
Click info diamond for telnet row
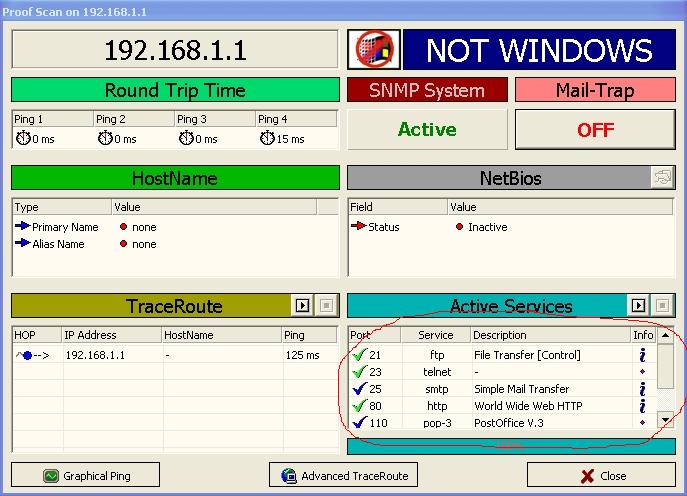point(642,372)
